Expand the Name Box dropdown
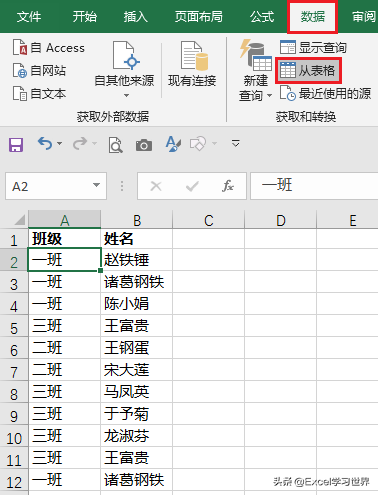This screenshot has height=495, width=378. (x=96, y=185)
